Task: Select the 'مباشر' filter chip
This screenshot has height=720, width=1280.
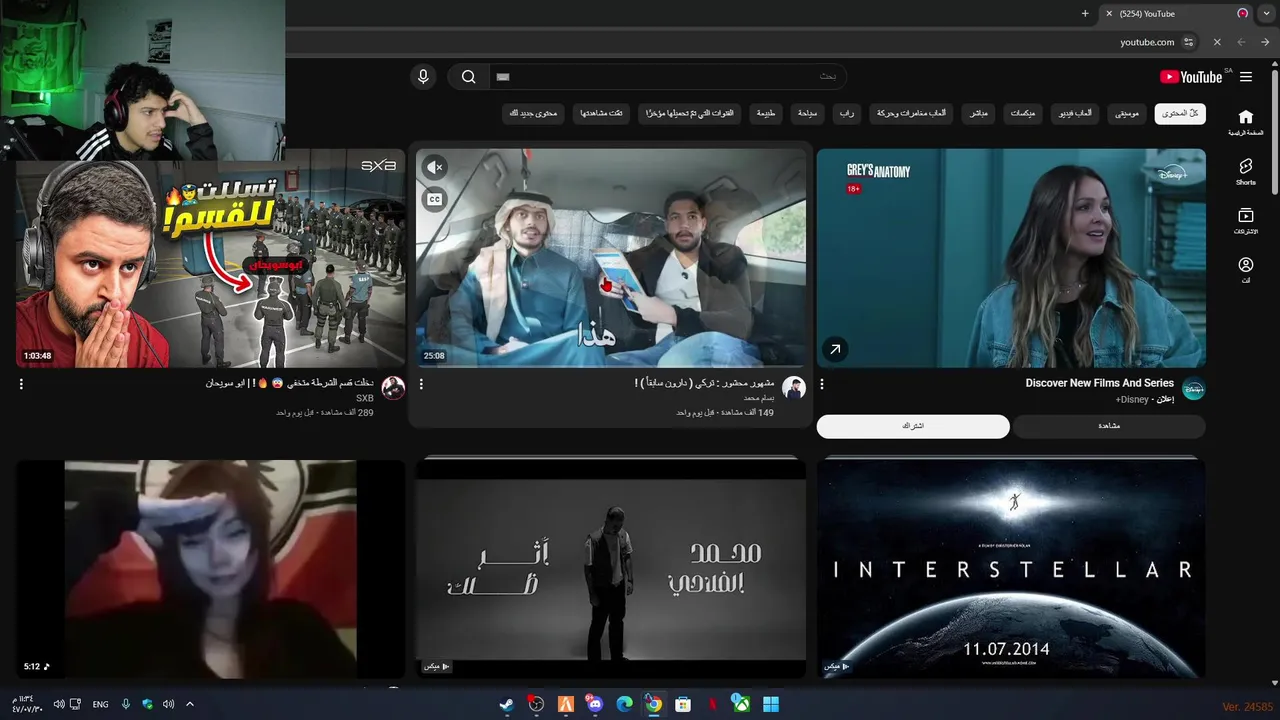Action: [978, 113]
